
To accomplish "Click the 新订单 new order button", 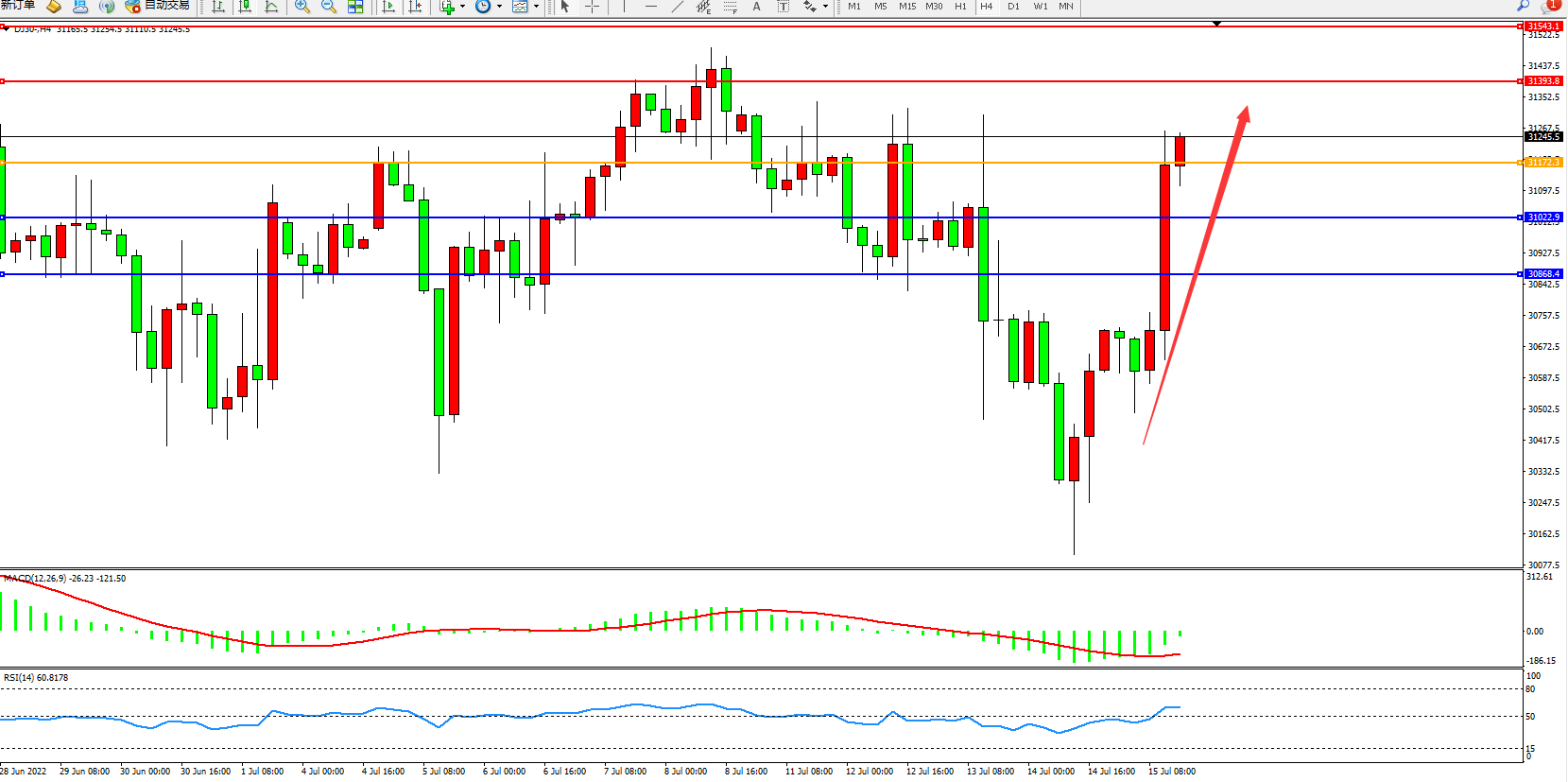I will [18, 6].
